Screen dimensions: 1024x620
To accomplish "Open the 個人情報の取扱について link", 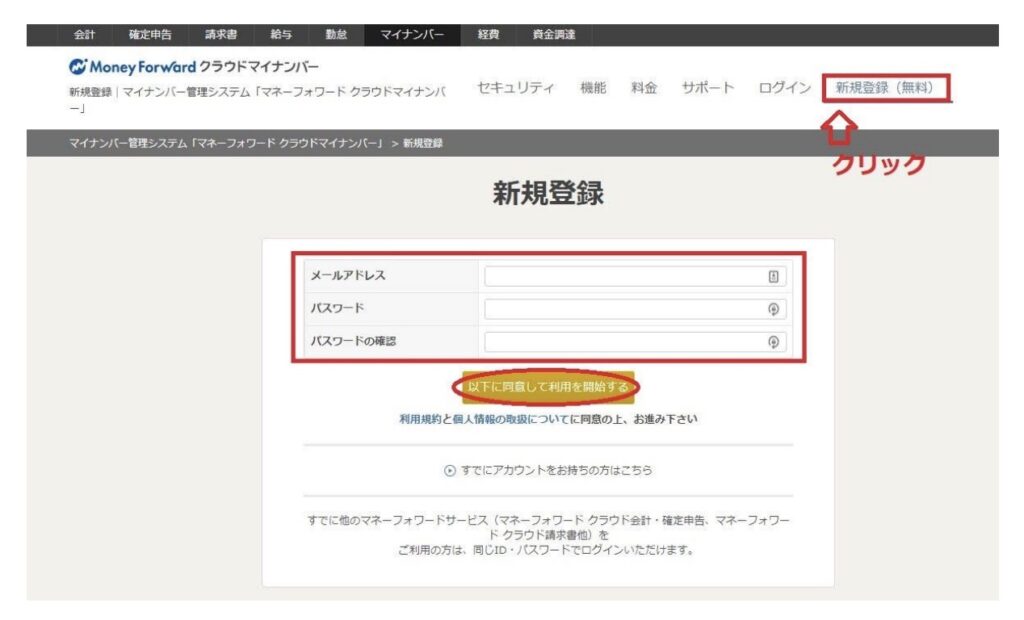I will point(511,419).
